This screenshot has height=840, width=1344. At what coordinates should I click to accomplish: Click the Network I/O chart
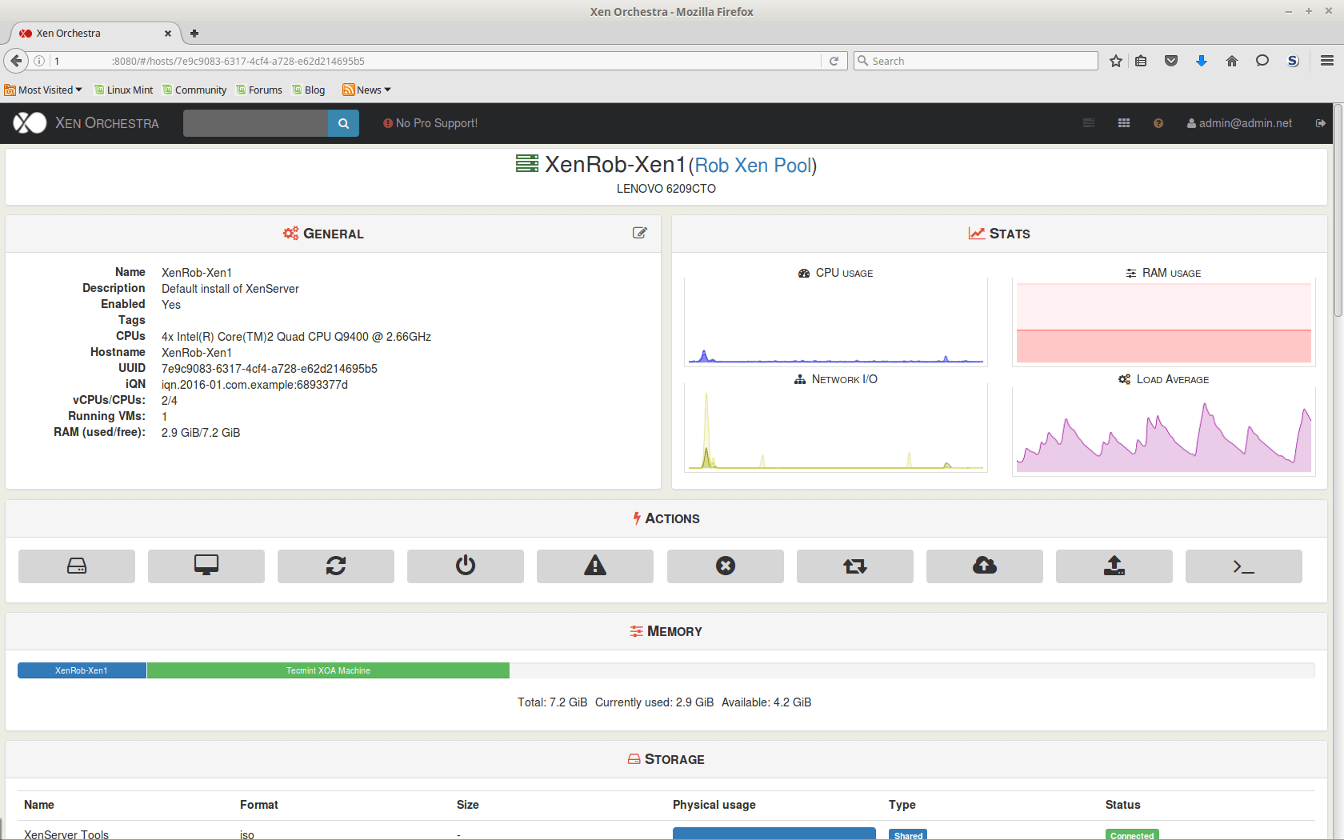[836, 430]
